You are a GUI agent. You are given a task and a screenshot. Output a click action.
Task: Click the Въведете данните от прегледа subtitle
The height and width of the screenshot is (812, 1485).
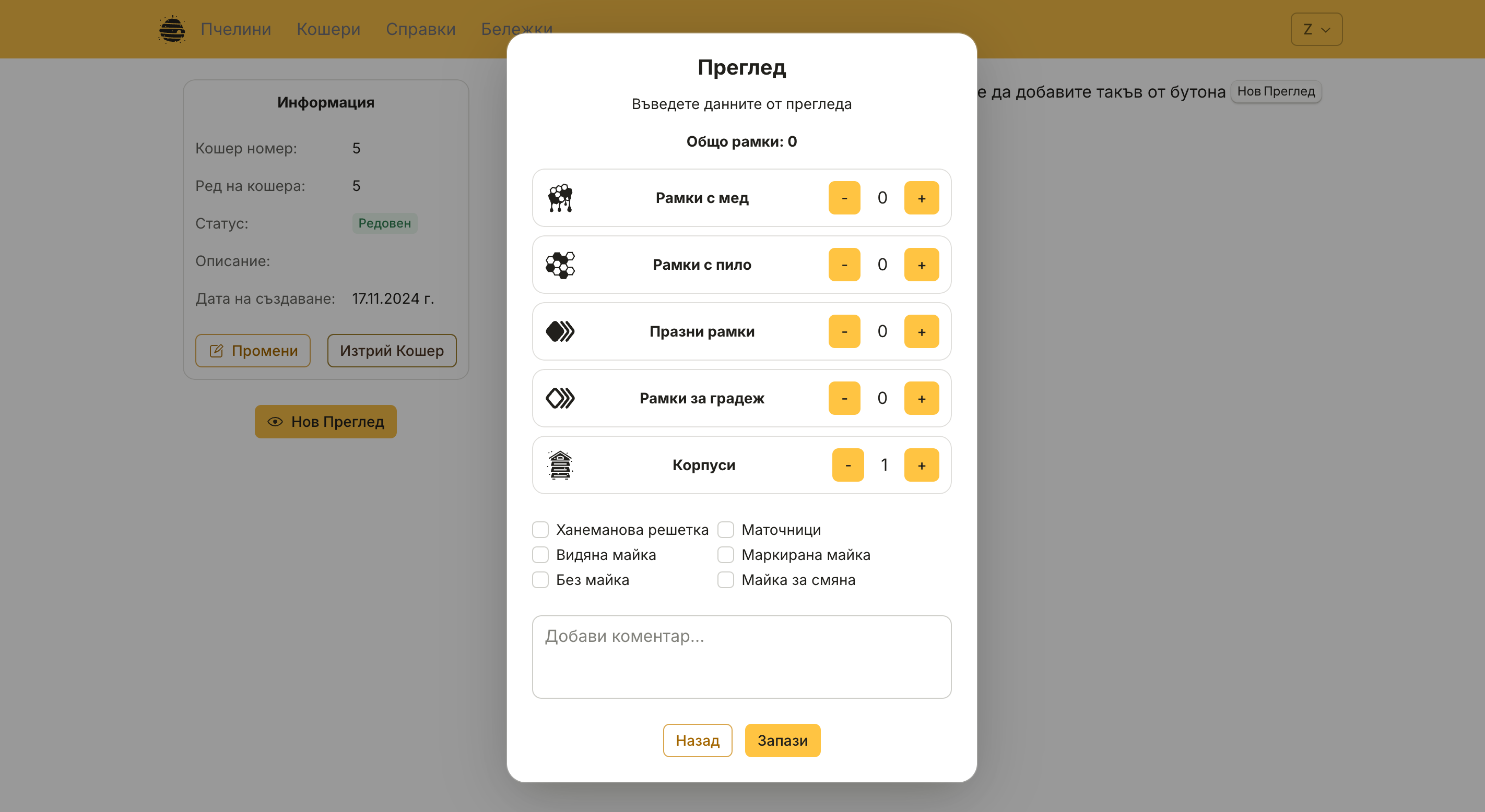741,104
